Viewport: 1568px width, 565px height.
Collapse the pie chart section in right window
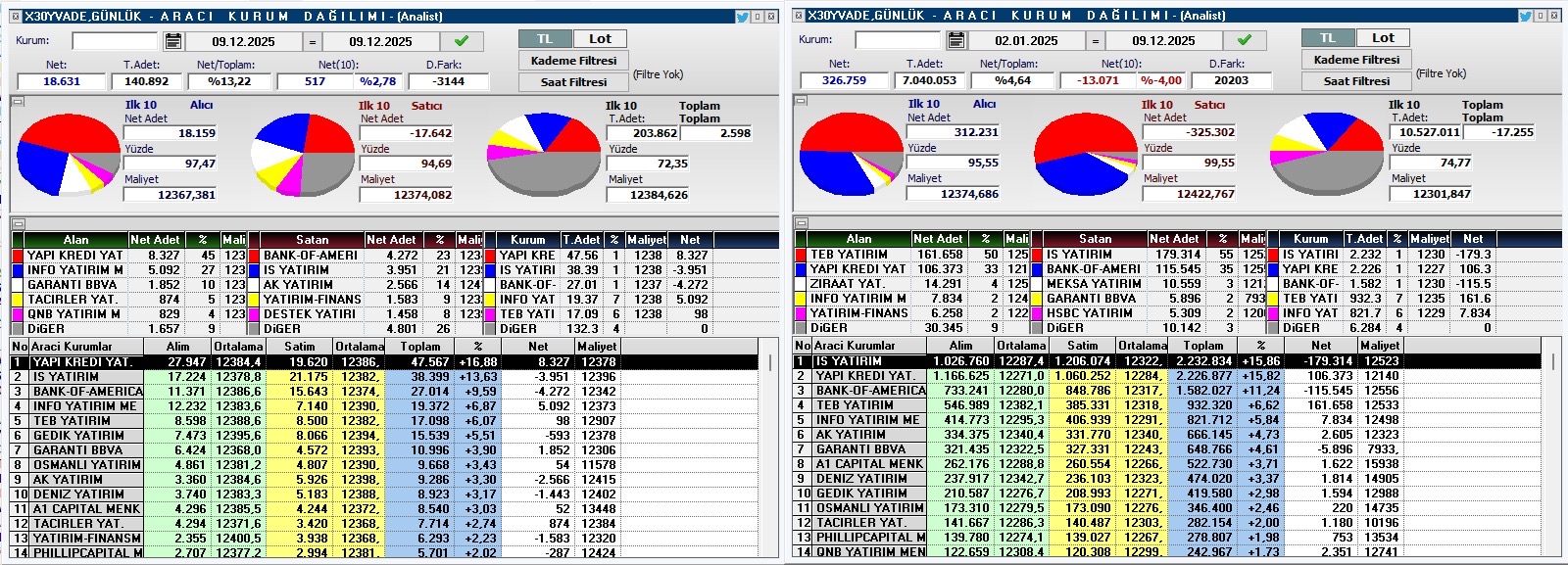801,101
